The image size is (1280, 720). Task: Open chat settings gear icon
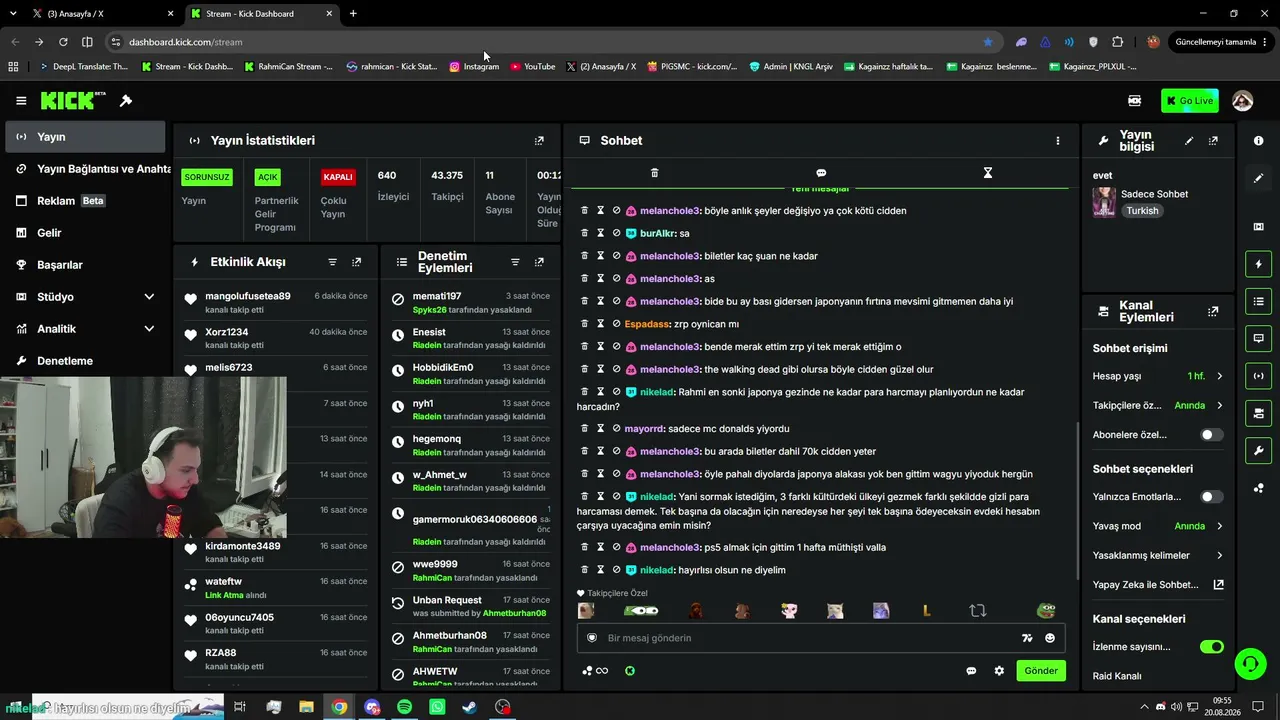pyautogui.click(x=999, y=671)
